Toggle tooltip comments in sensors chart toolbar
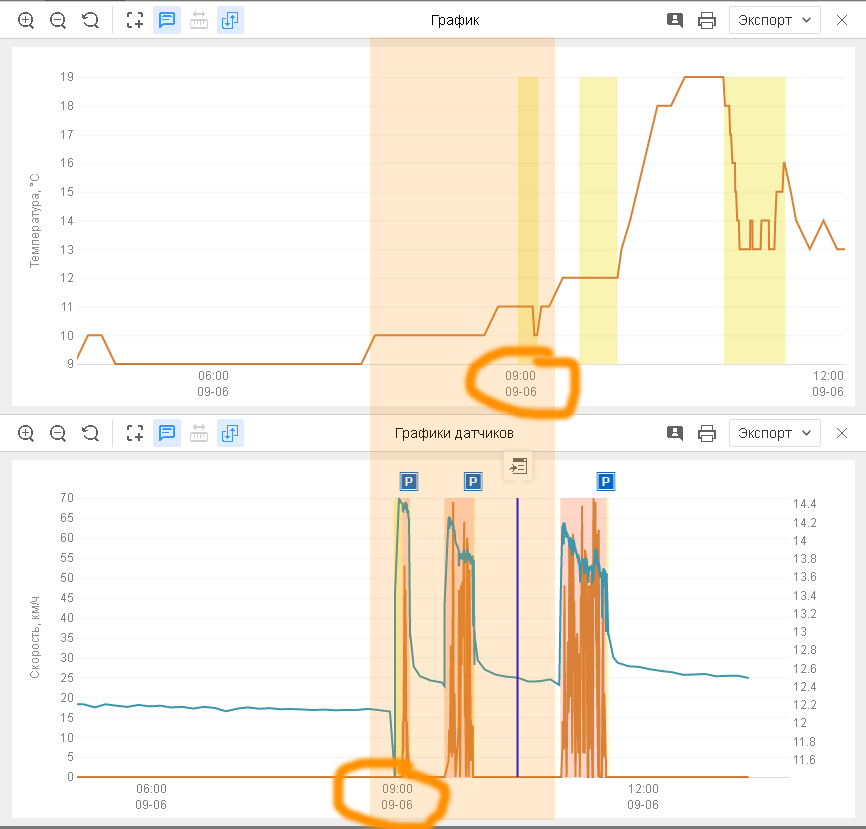 coord(167,433)
